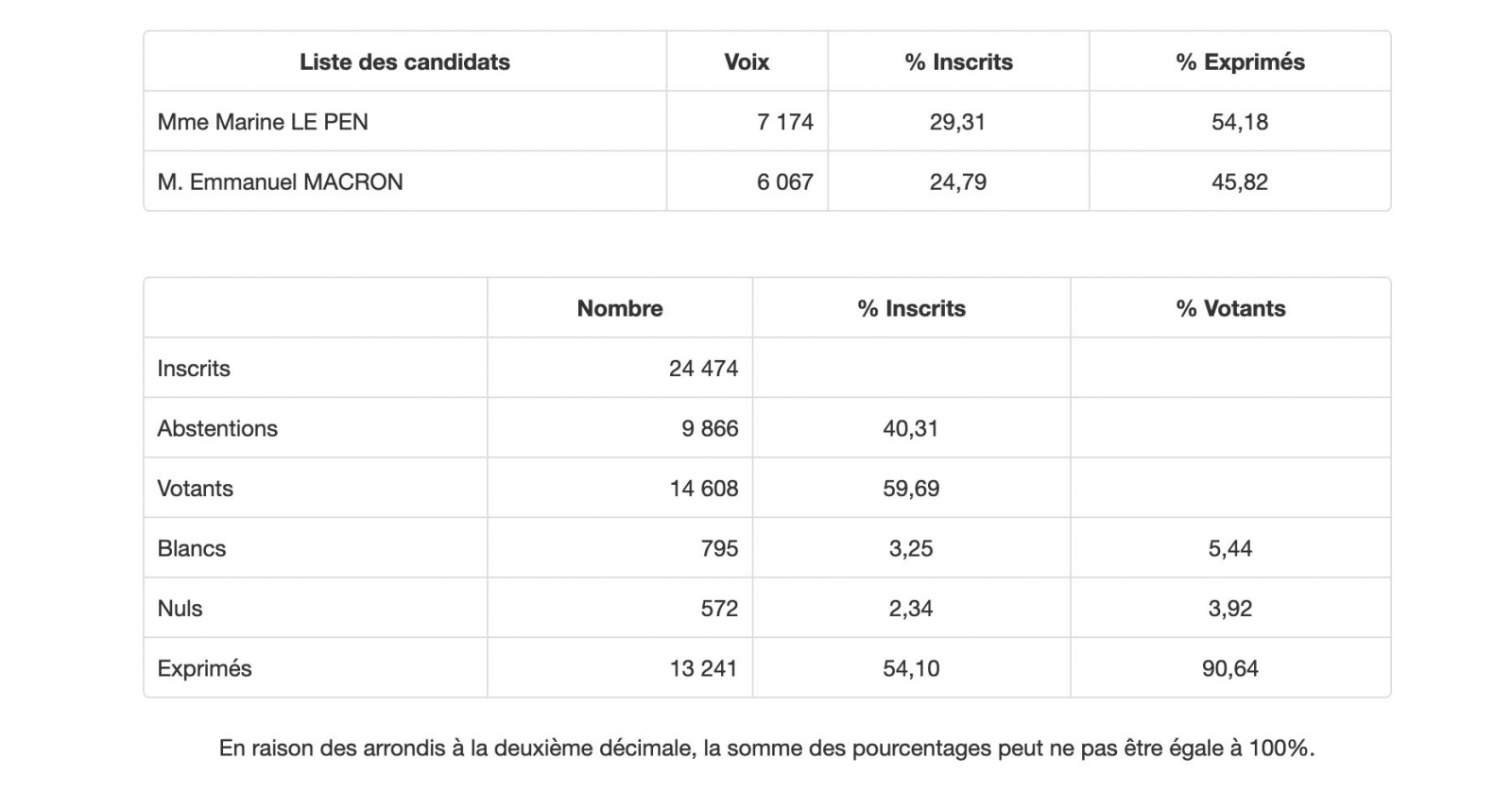Click the rounding disclaimer footnote text
Viewport: 1512px width, 793px height.
tap(766, 749)
